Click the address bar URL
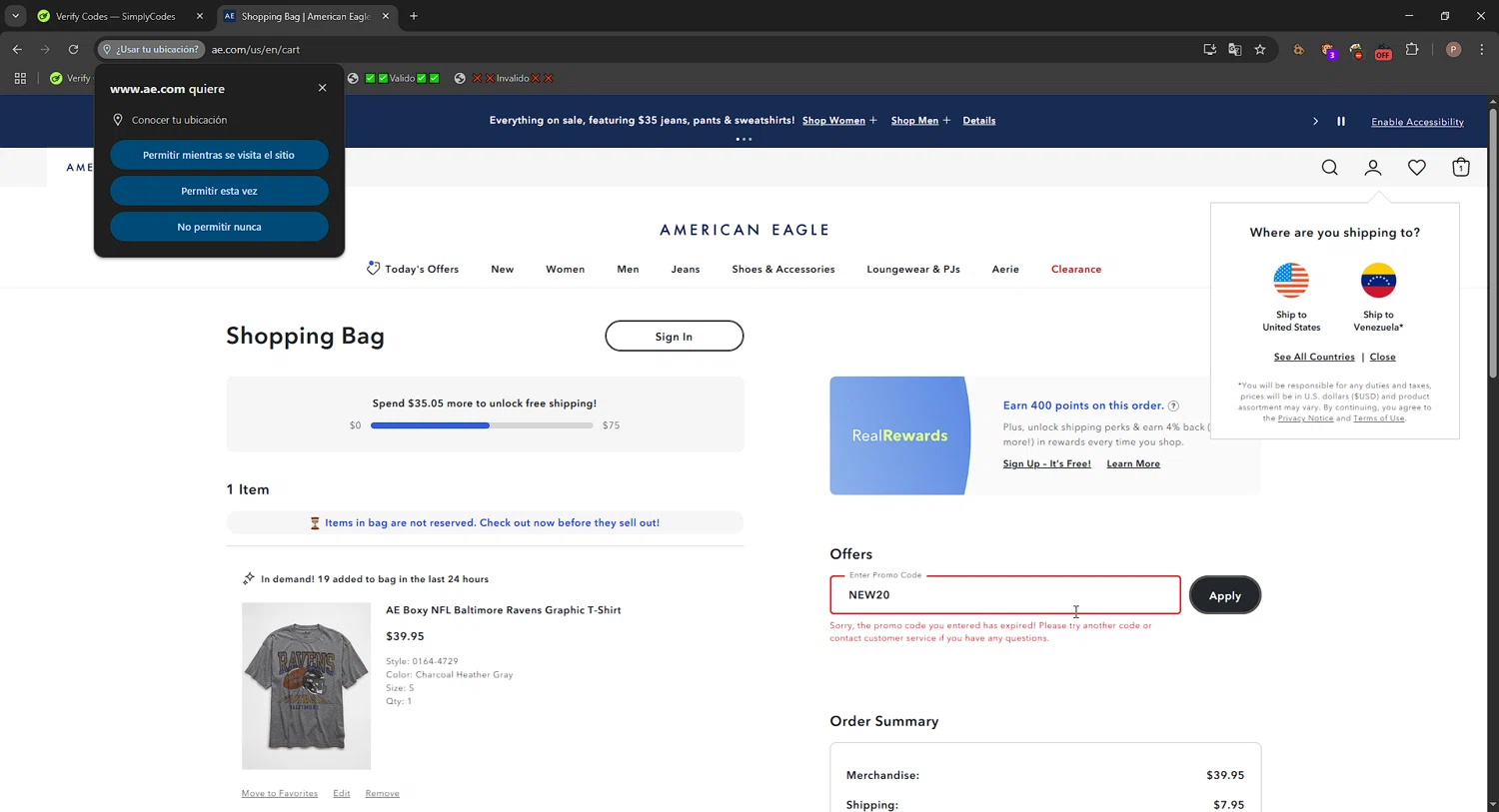The width and height of the screenshot is (1499, 812). 256,49
